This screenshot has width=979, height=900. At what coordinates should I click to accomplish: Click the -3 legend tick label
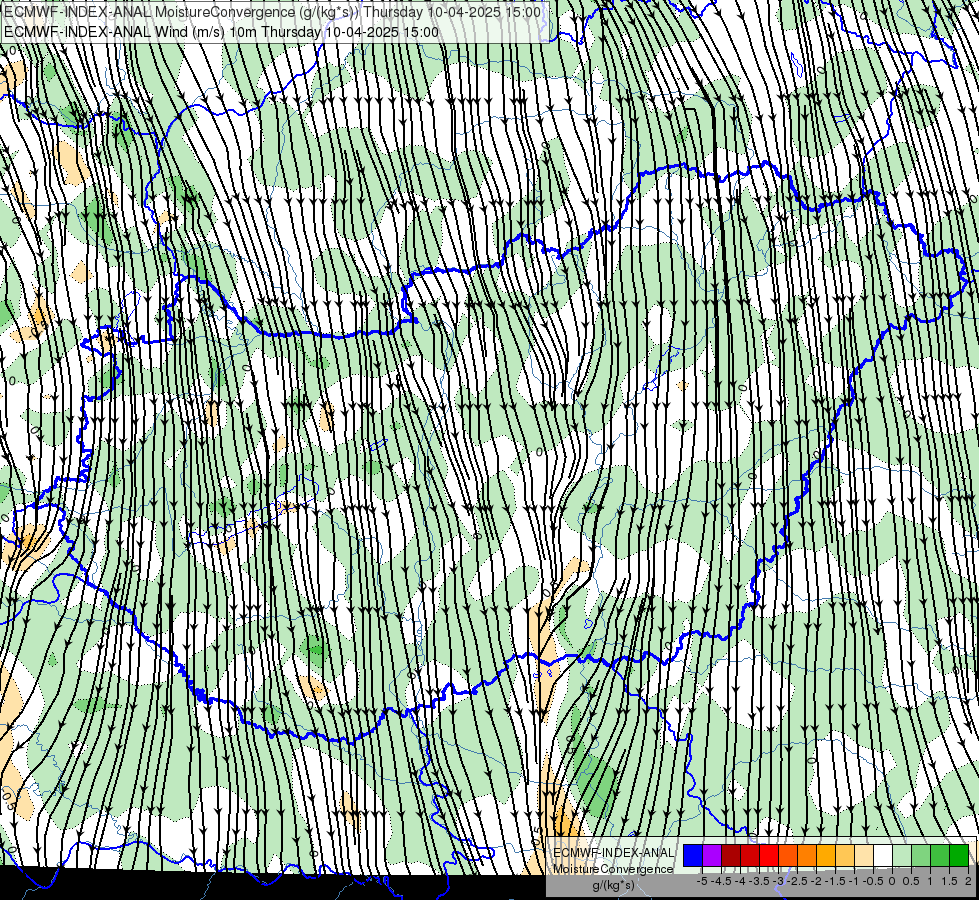tap(779, 881)
